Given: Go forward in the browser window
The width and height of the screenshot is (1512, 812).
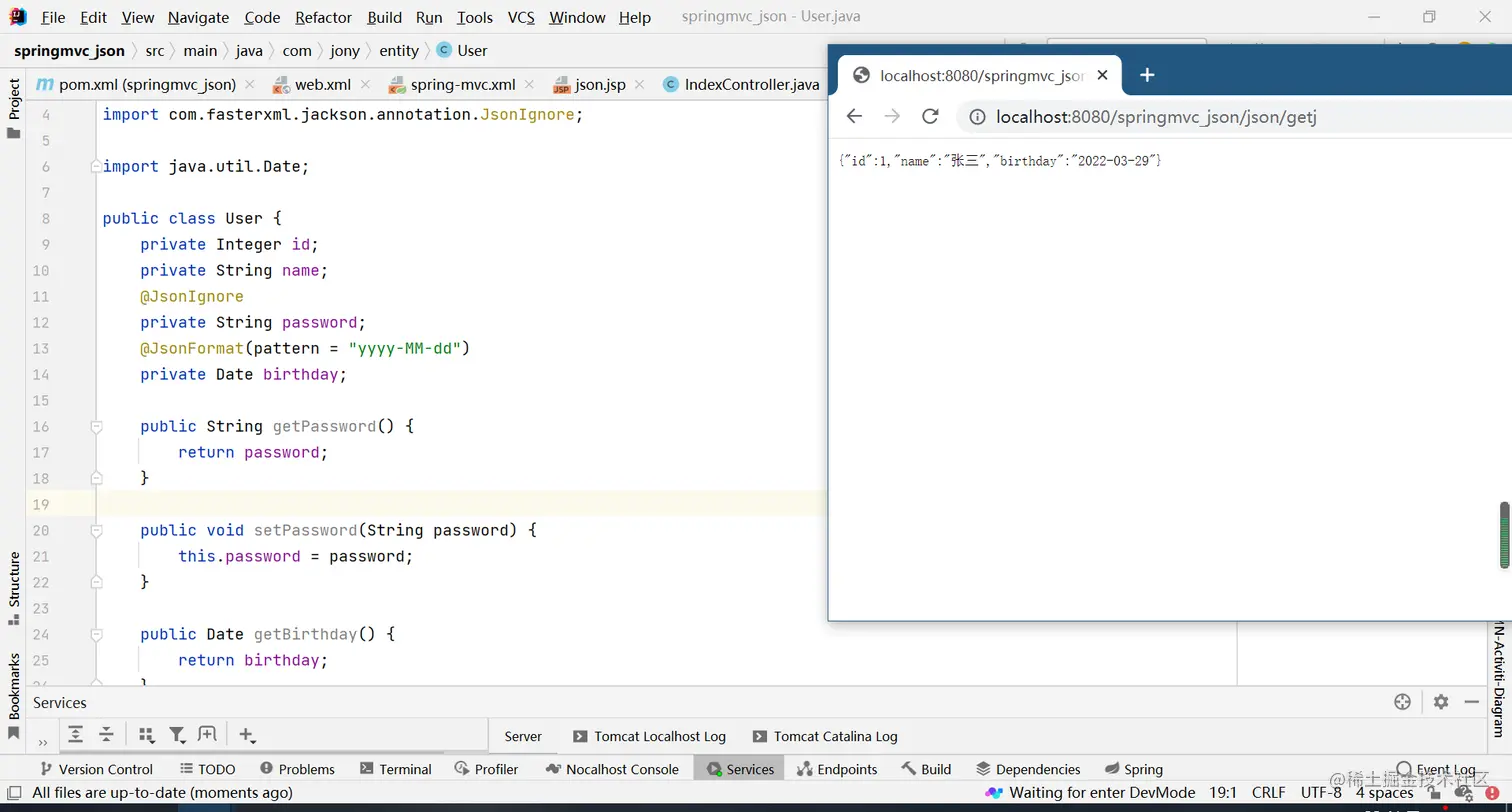Looking at the screenshot, I should click(x=892, y=116).
